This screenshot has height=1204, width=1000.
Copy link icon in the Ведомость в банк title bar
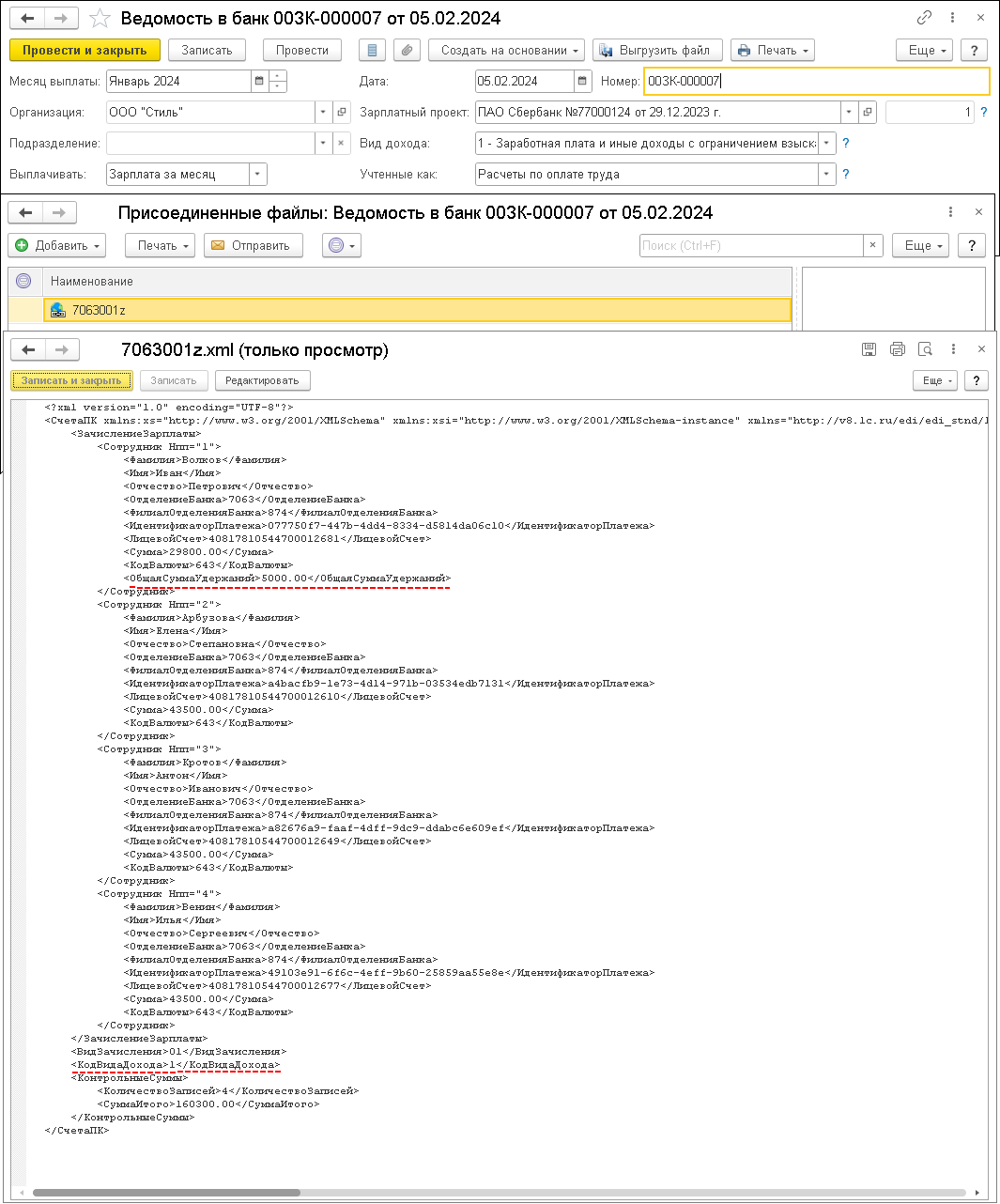(924, 18)
